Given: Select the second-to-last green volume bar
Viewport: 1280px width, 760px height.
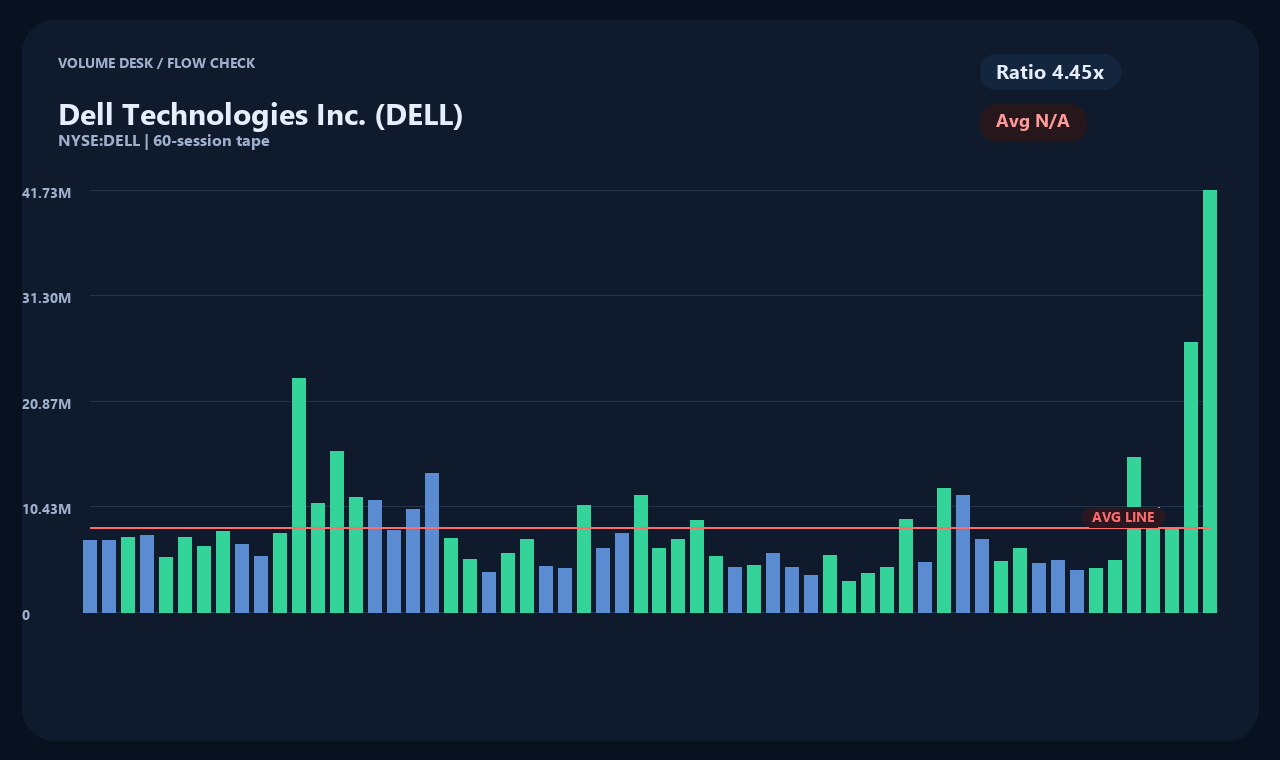Looking at the screenshot, I should [x=1191, y=477].
